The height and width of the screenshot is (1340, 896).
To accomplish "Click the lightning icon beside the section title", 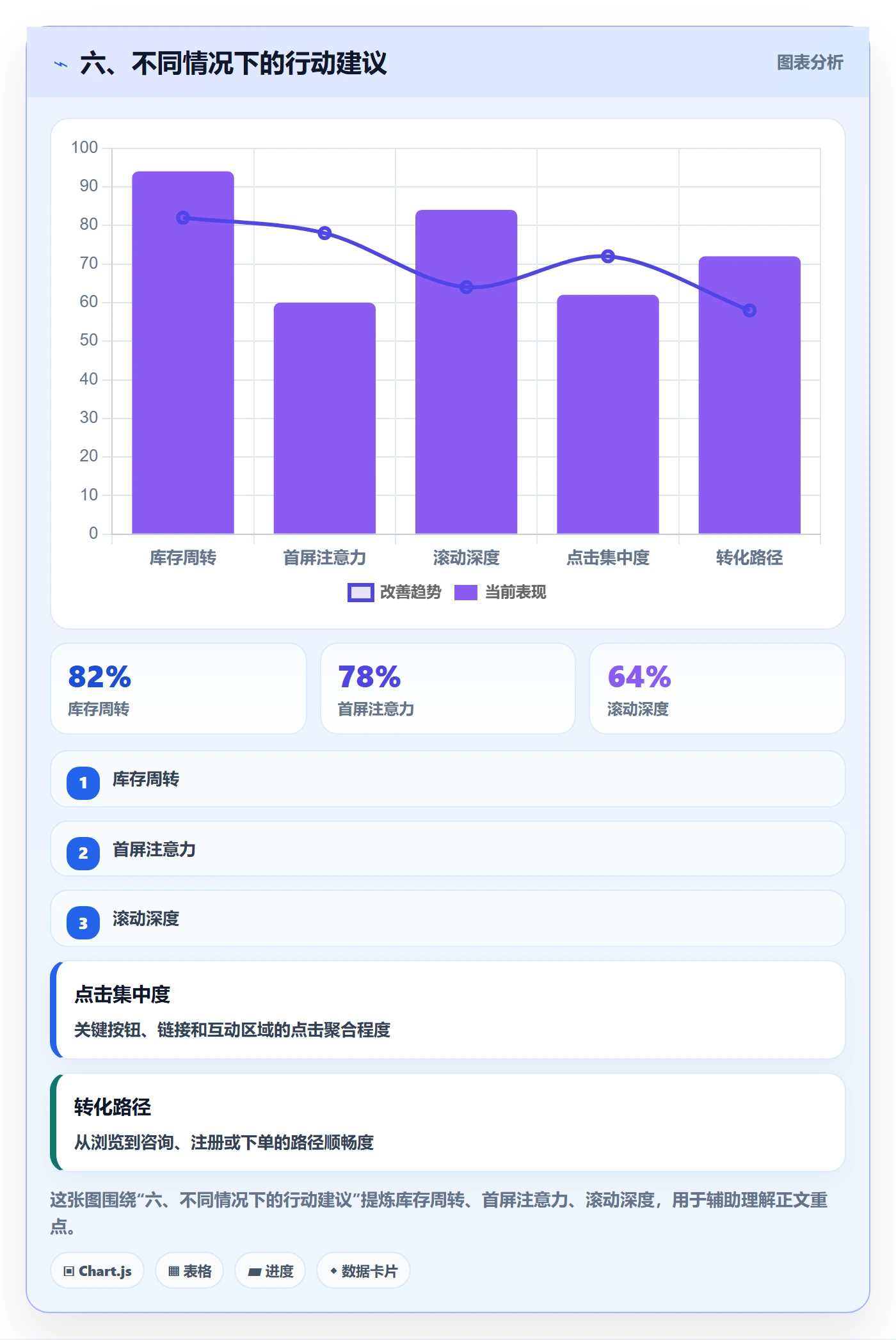I will pos(61,64).
